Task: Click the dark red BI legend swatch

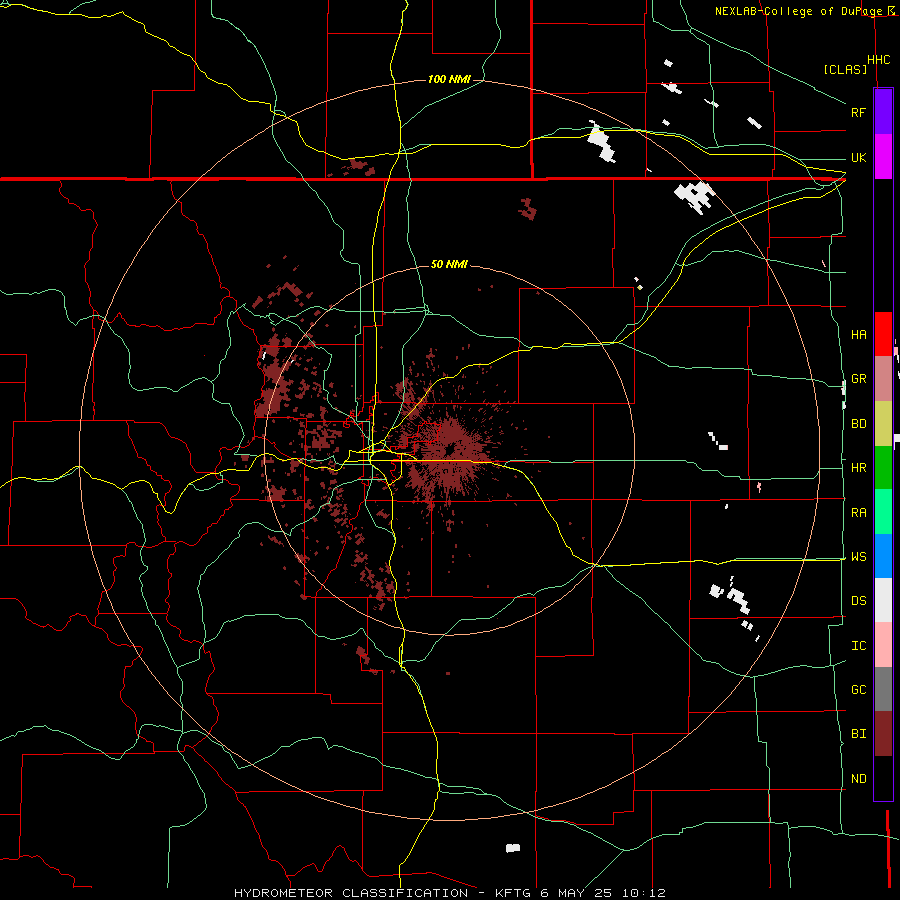Action: [883, 734]
